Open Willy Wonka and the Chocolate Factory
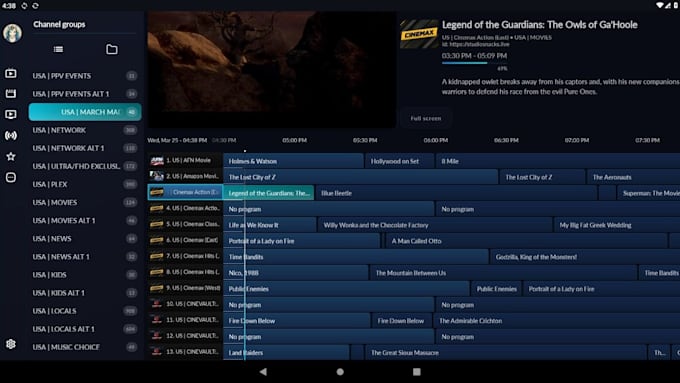Screen dimensions: 680x383 click(x=435, y=225)
